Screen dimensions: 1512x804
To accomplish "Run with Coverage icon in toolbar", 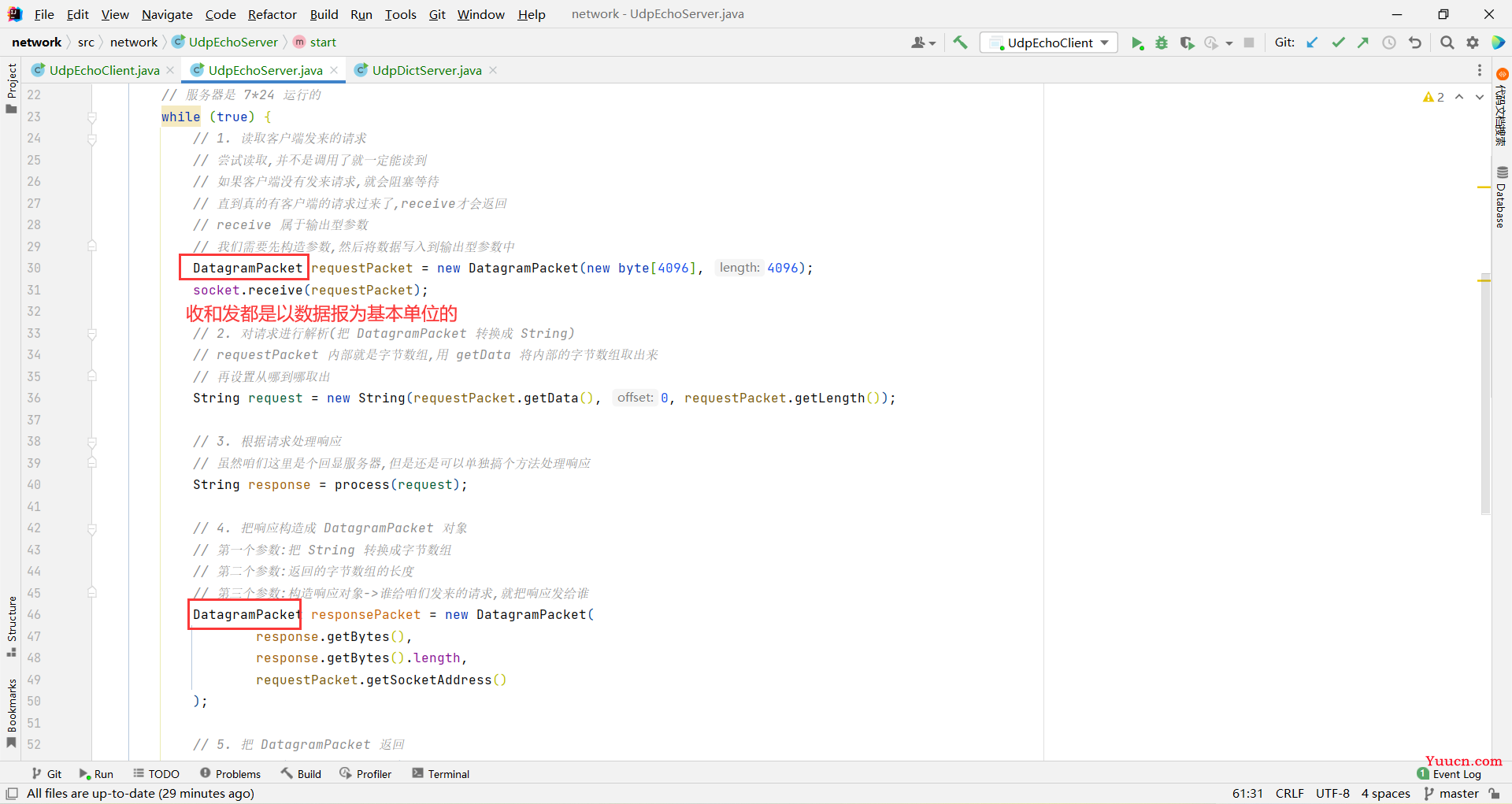I will [1187, 43].
